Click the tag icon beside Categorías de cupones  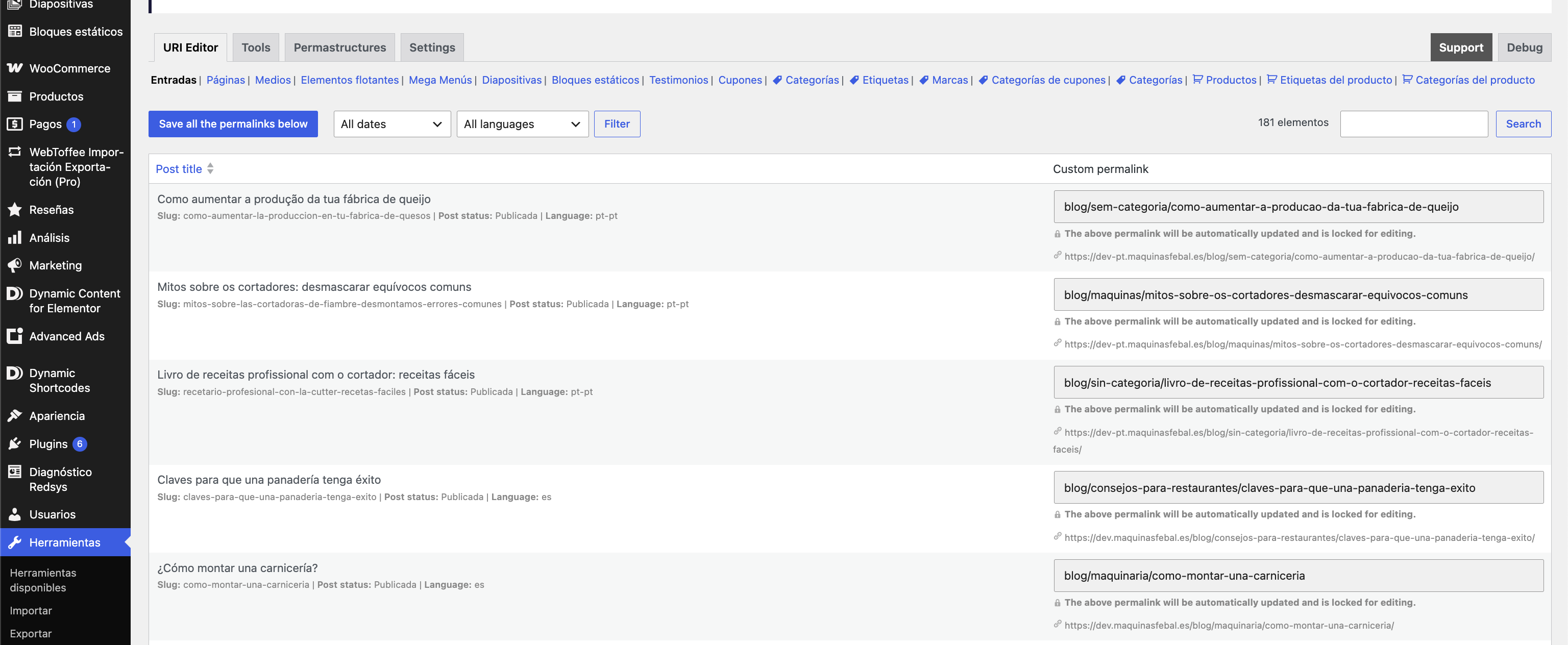[983, 80]
